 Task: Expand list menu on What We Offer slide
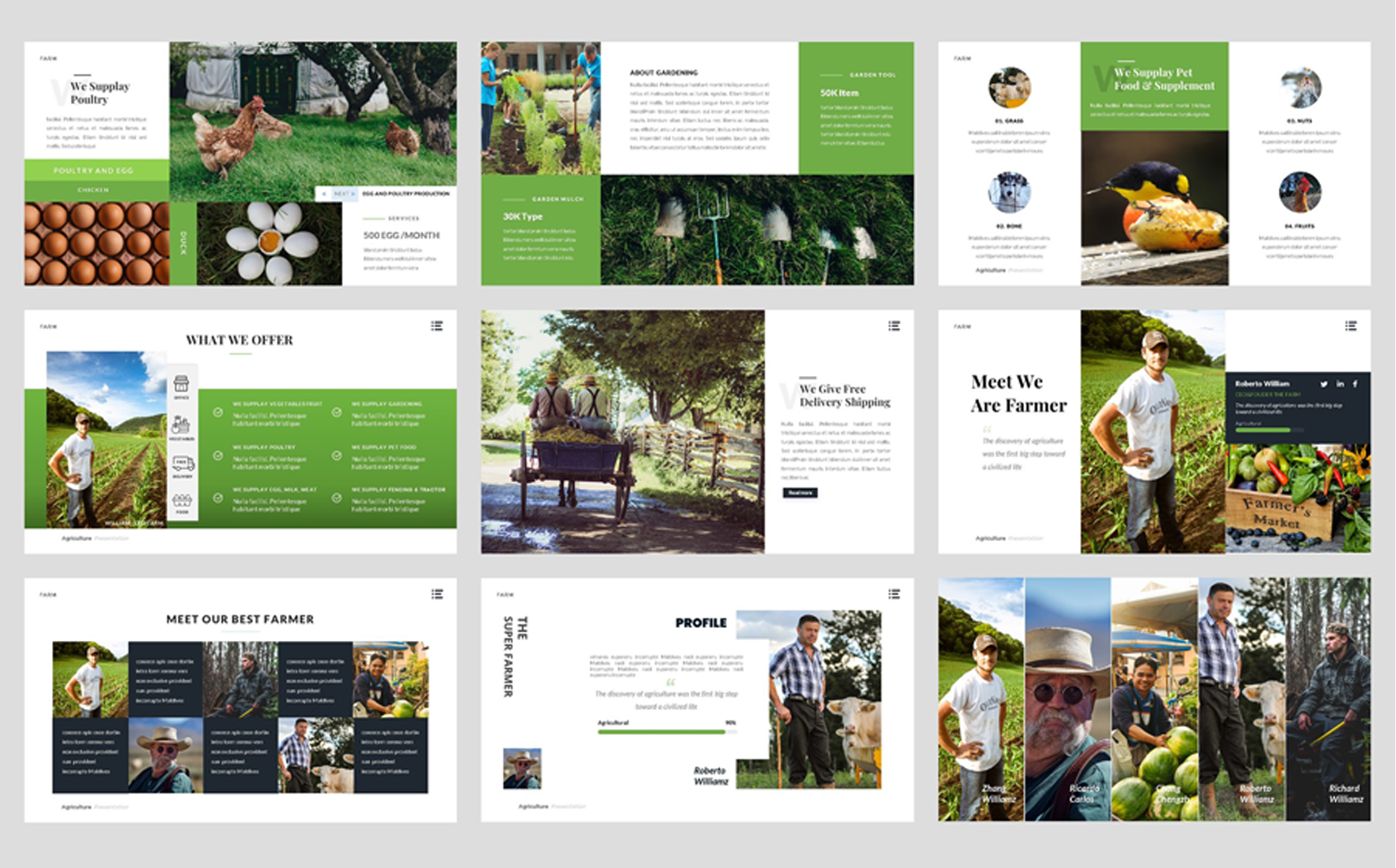437,325
